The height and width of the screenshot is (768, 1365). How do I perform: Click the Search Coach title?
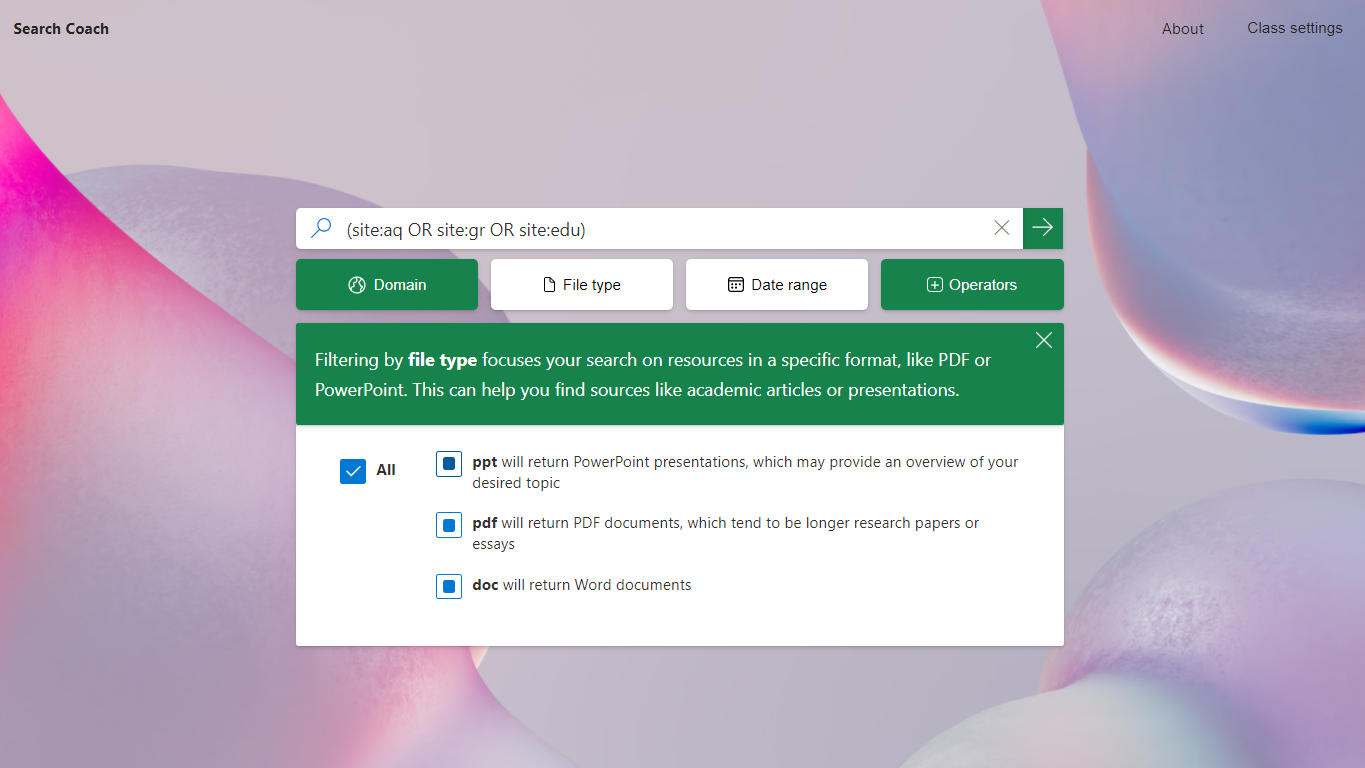[61, 29]
